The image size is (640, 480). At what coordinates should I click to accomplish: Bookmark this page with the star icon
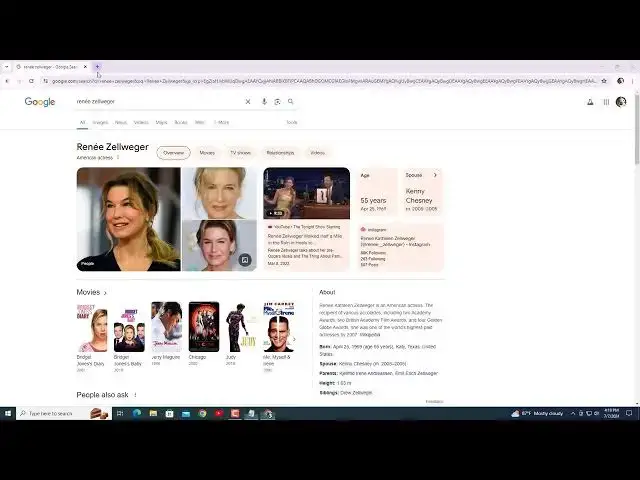point(604,81)
